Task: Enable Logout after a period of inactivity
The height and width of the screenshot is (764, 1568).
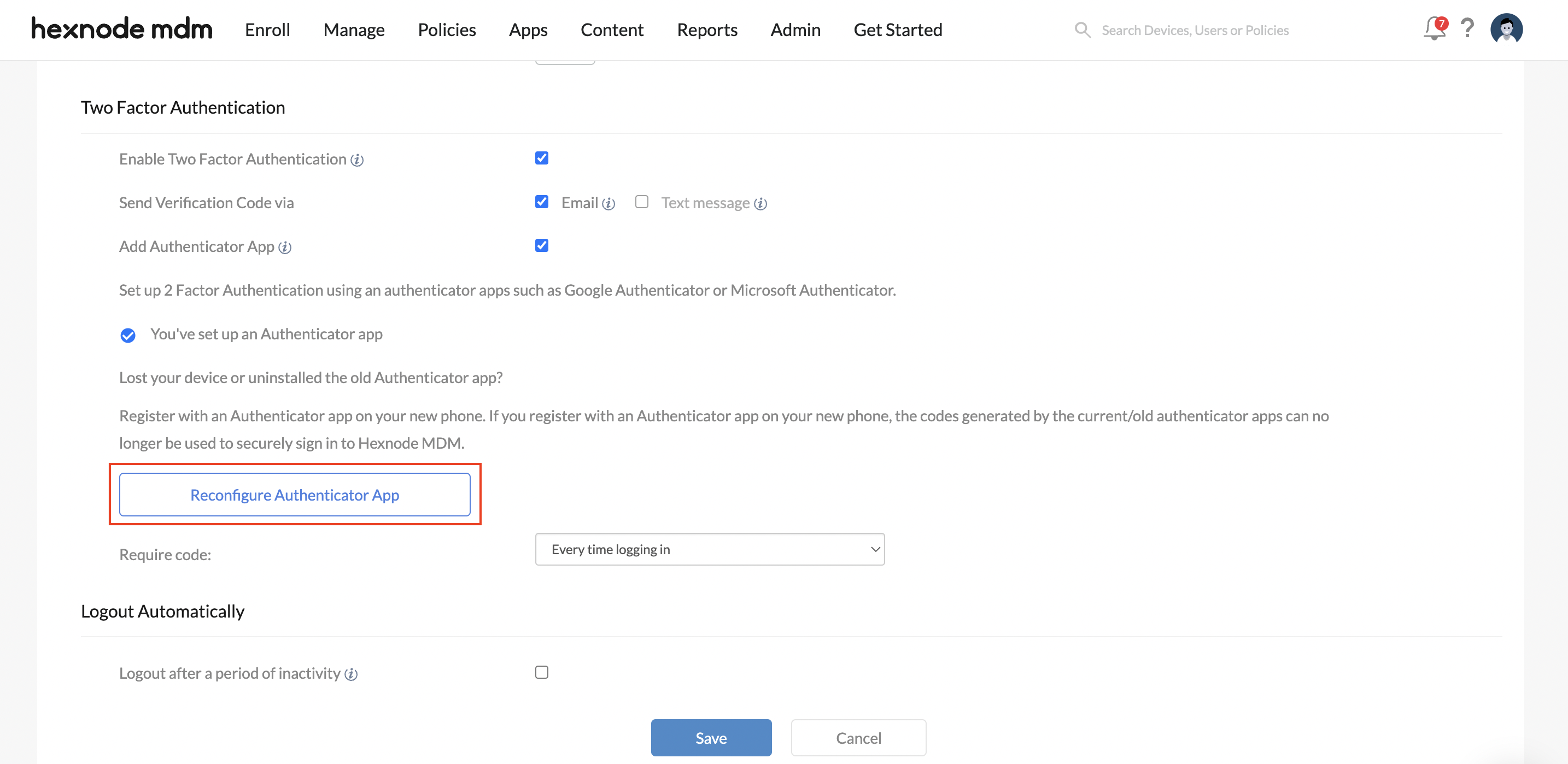Action: (542, 672)
